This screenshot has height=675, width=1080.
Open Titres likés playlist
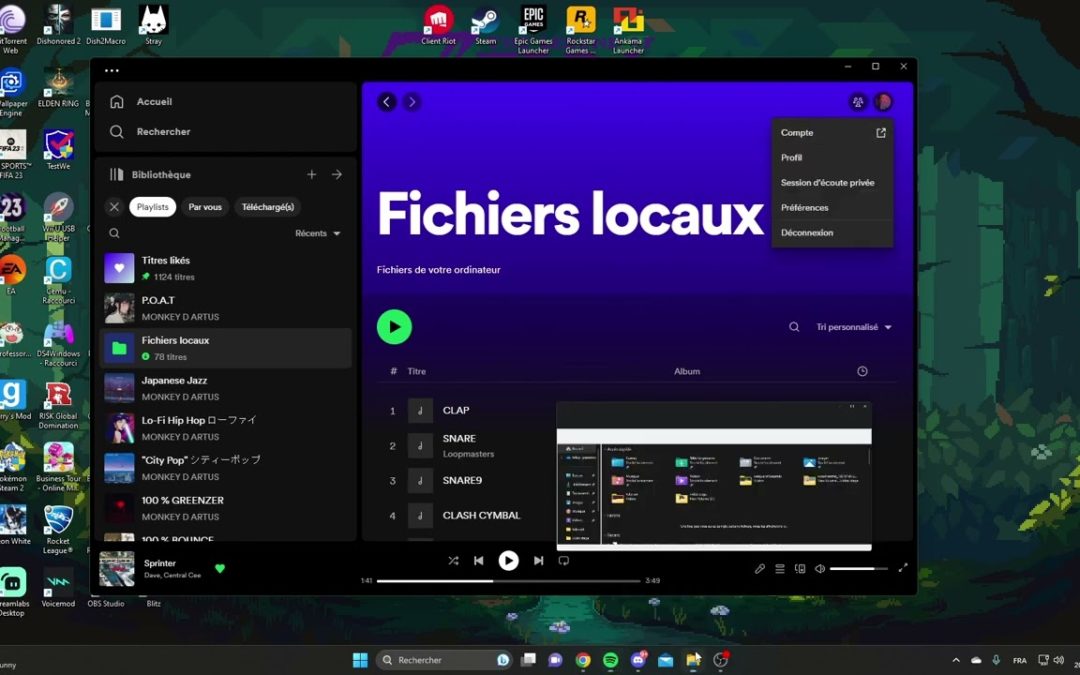226,268
